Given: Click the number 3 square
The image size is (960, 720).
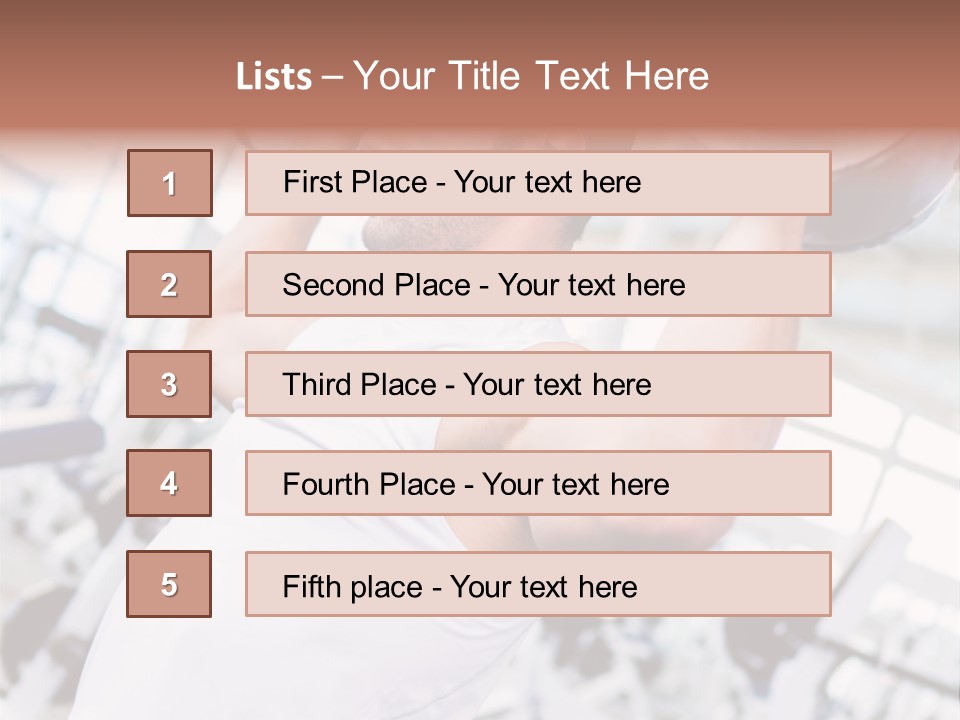Looking at the screenshot, I should 170,384.
